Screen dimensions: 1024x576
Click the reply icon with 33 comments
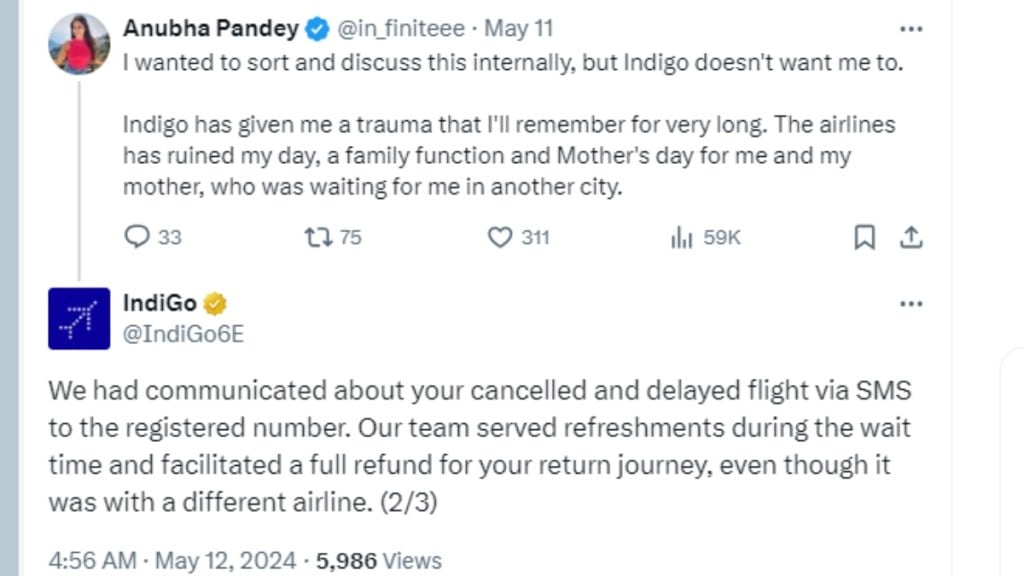(x=136, y=237)
